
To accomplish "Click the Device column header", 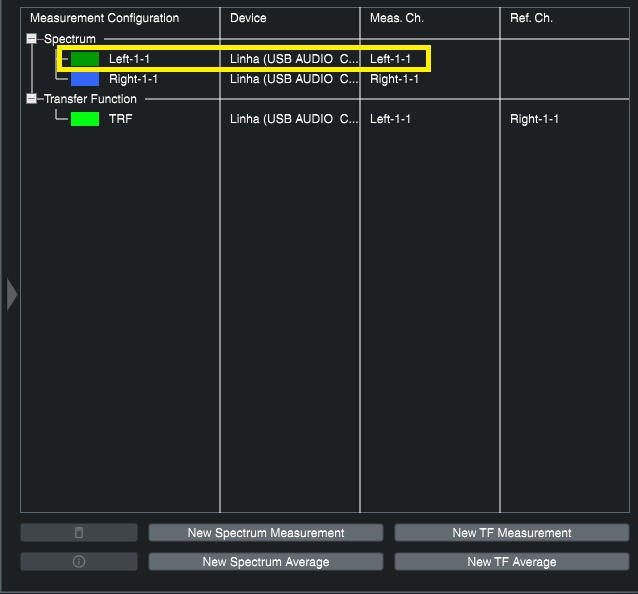I will coord(248,18).
